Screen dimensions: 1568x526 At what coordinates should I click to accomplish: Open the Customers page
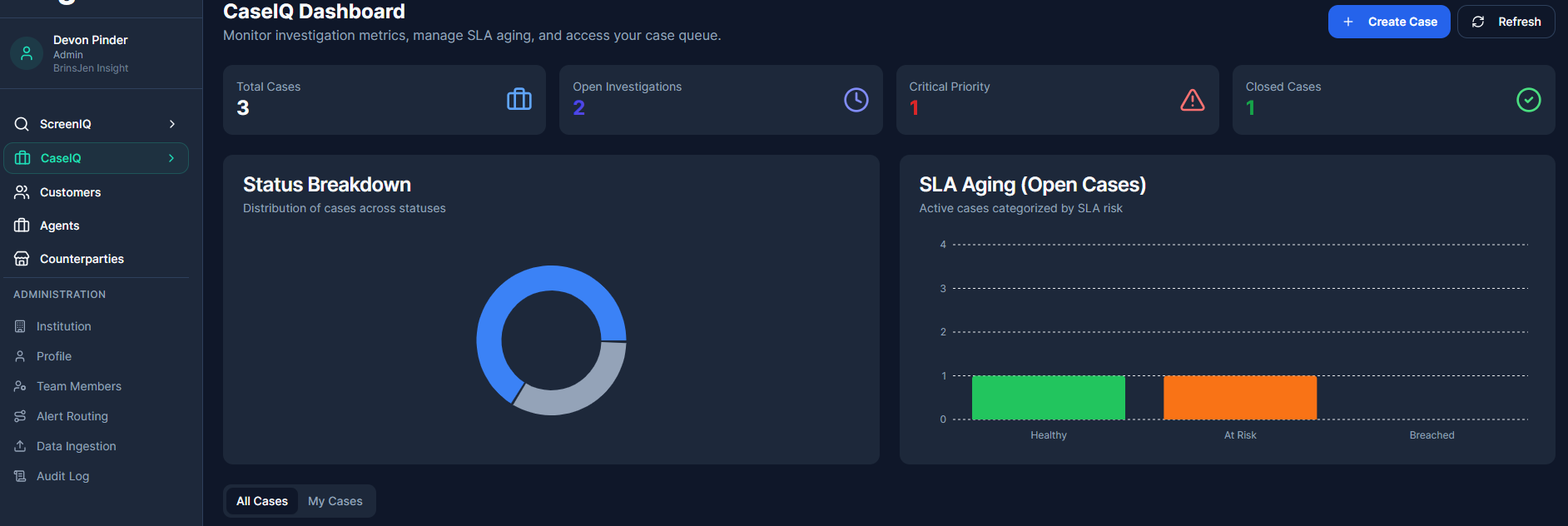click(96, 192)
